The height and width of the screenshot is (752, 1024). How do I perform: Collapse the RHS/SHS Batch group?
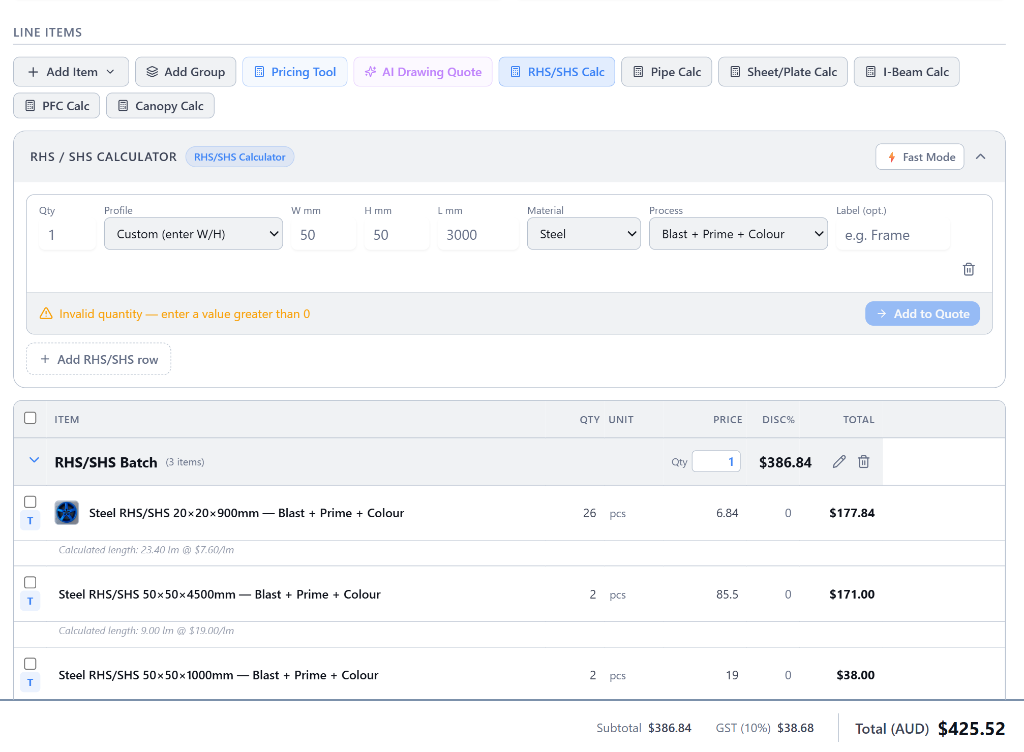34,460
